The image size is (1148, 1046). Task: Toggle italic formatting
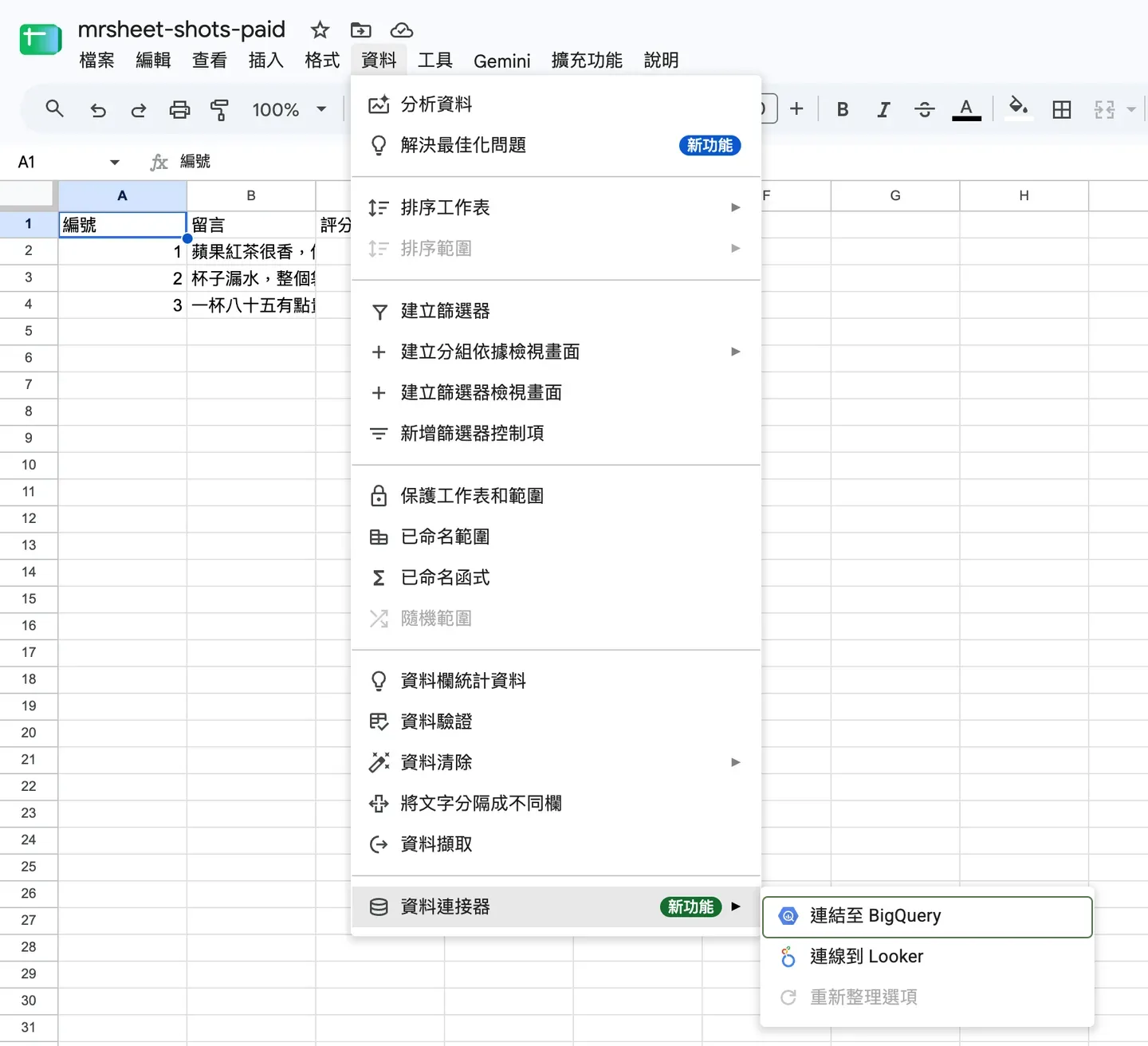(x=883, y=109)
